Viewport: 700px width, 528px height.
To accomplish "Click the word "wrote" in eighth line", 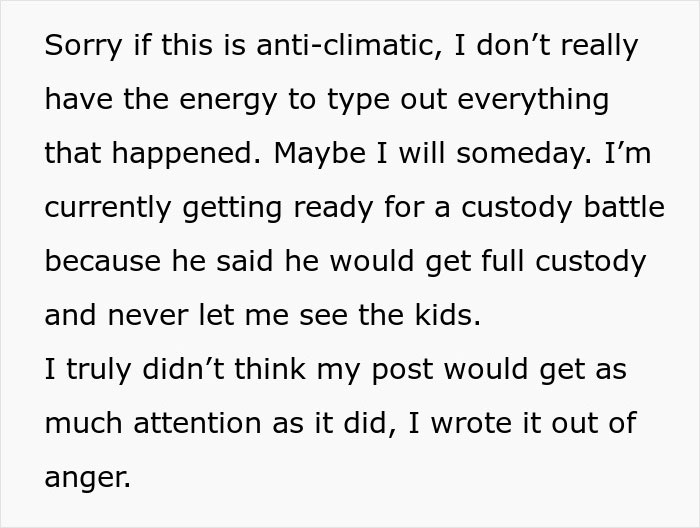I will pos(471,423).
